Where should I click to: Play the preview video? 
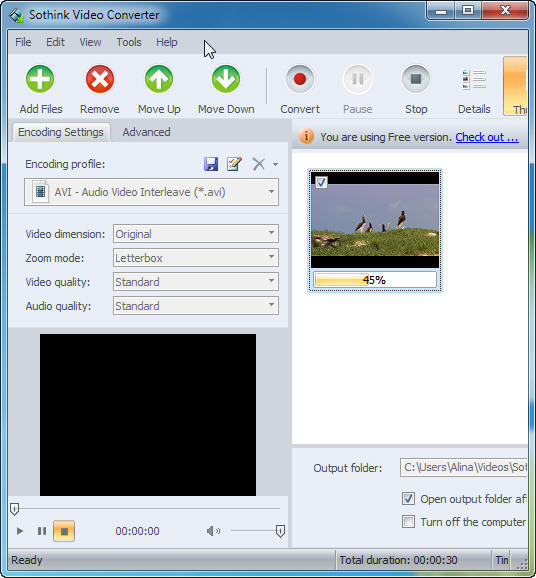[x=20, y=531]
